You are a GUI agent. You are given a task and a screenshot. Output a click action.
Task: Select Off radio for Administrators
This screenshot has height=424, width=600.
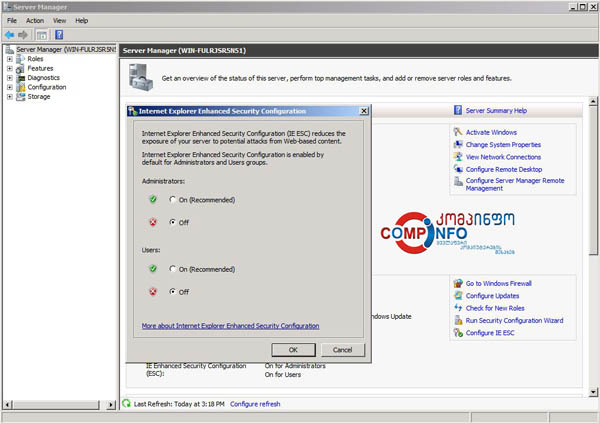coord(173,222)
